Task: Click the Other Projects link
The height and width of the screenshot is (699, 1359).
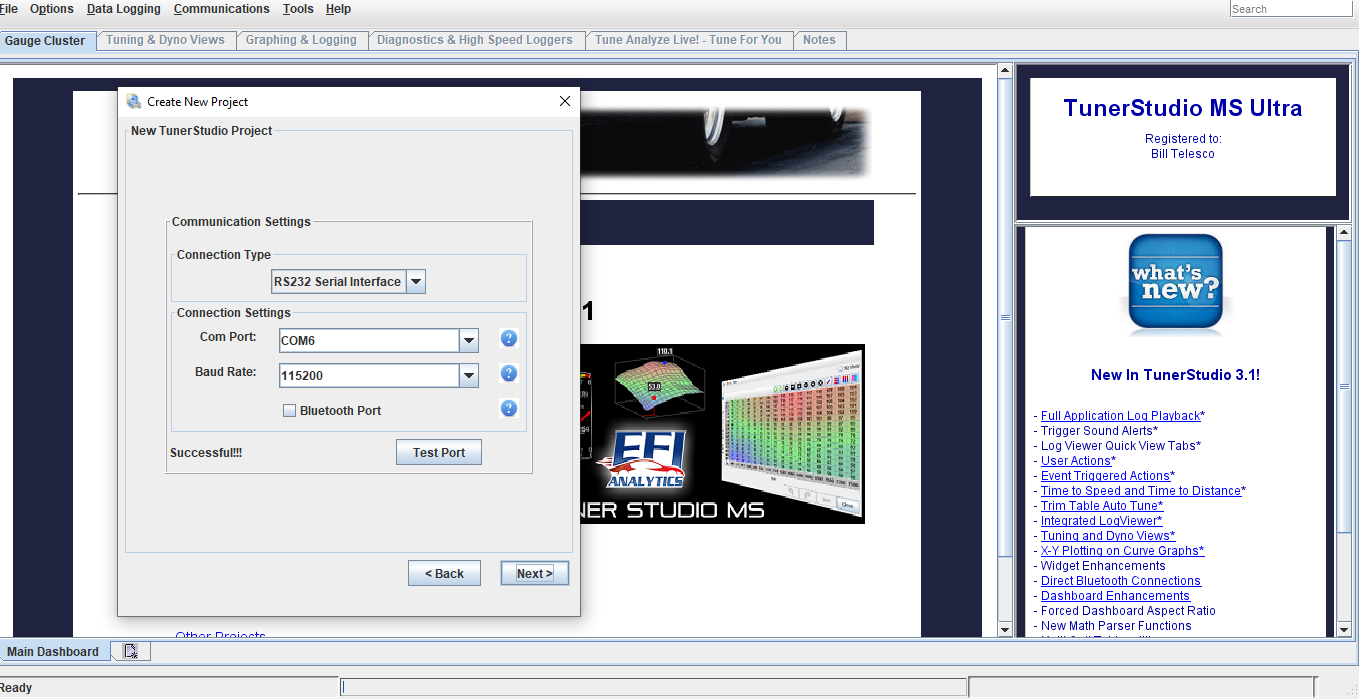Action: [220, 635]
